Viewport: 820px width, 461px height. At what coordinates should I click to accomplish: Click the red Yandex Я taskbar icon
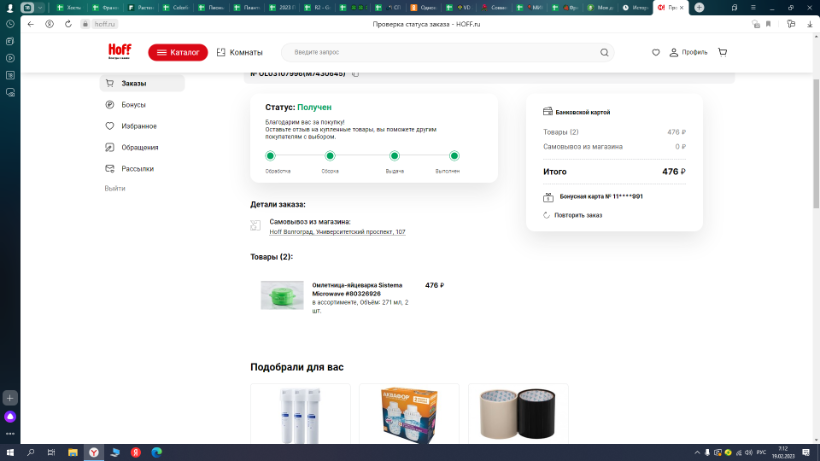coord(135,453)
